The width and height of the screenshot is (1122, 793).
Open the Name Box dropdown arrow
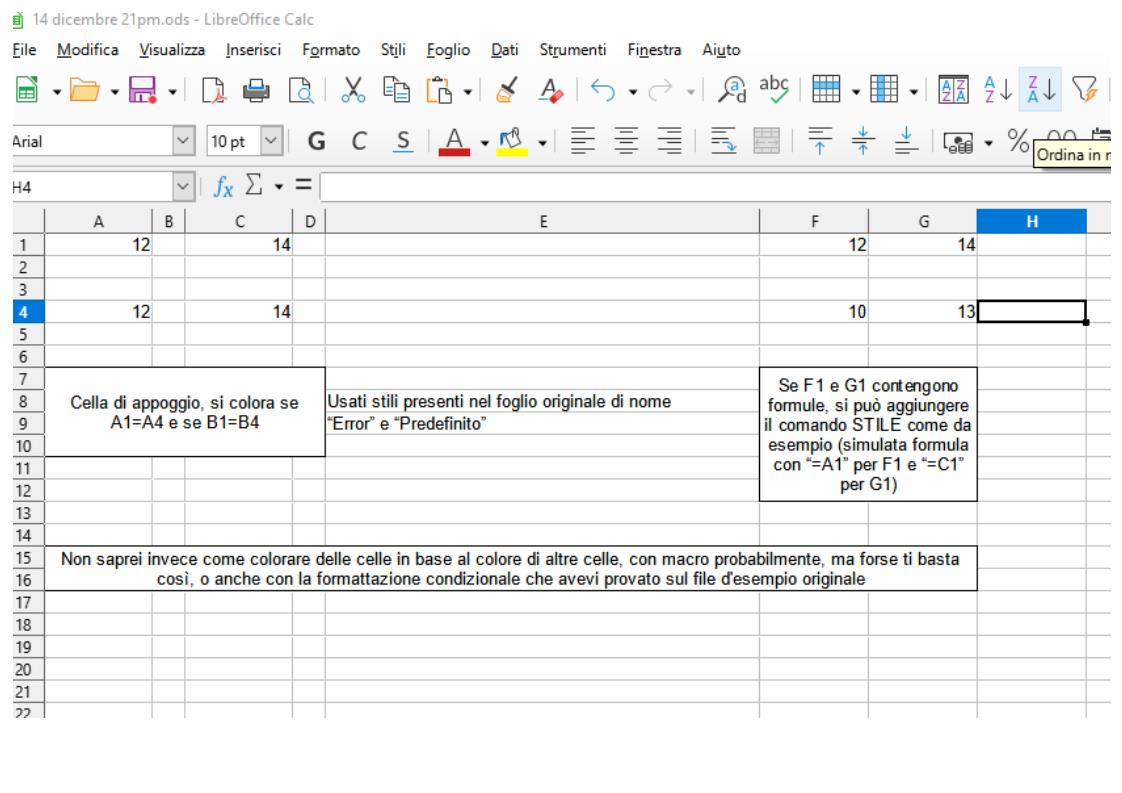click(x=181, y=186)
